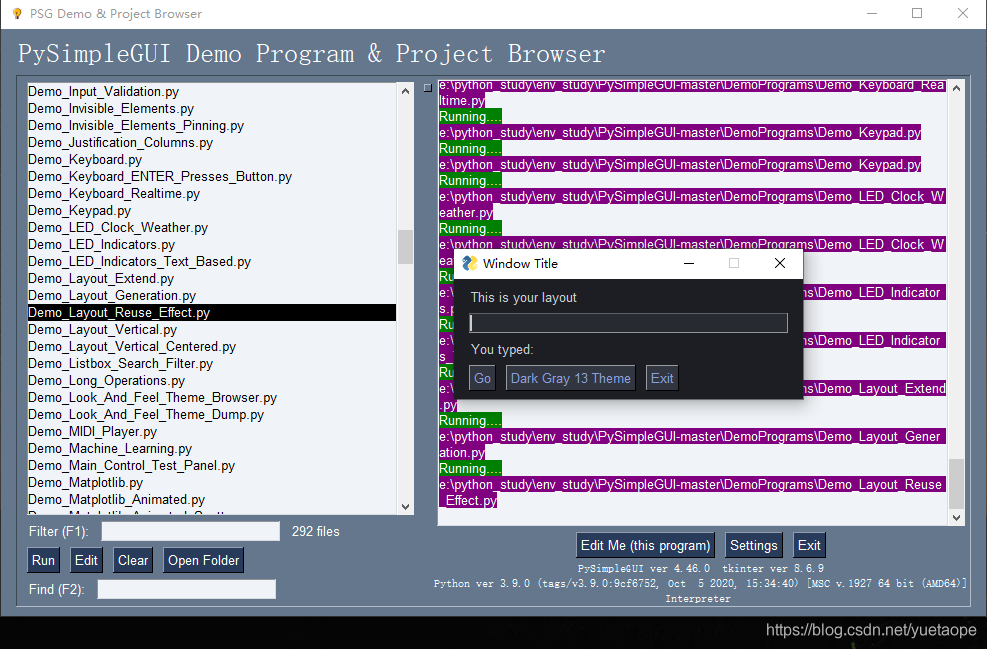
Task: Click the 292 files count label
Action: pos(315,531)
